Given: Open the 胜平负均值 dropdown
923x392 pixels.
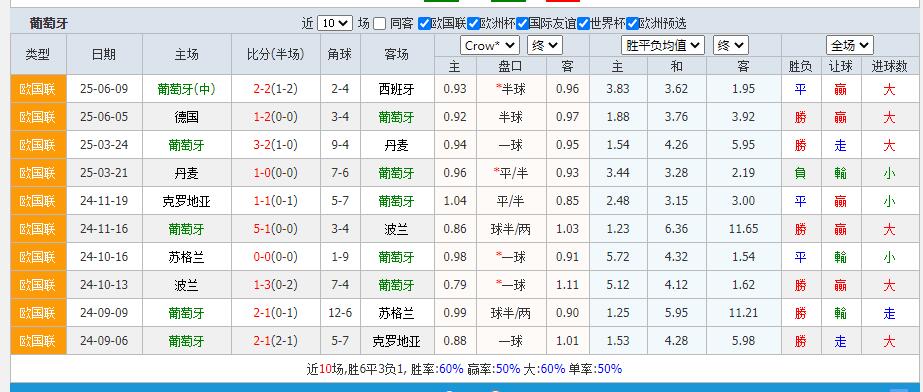Looking at the screenshot, I should (663, 45).
